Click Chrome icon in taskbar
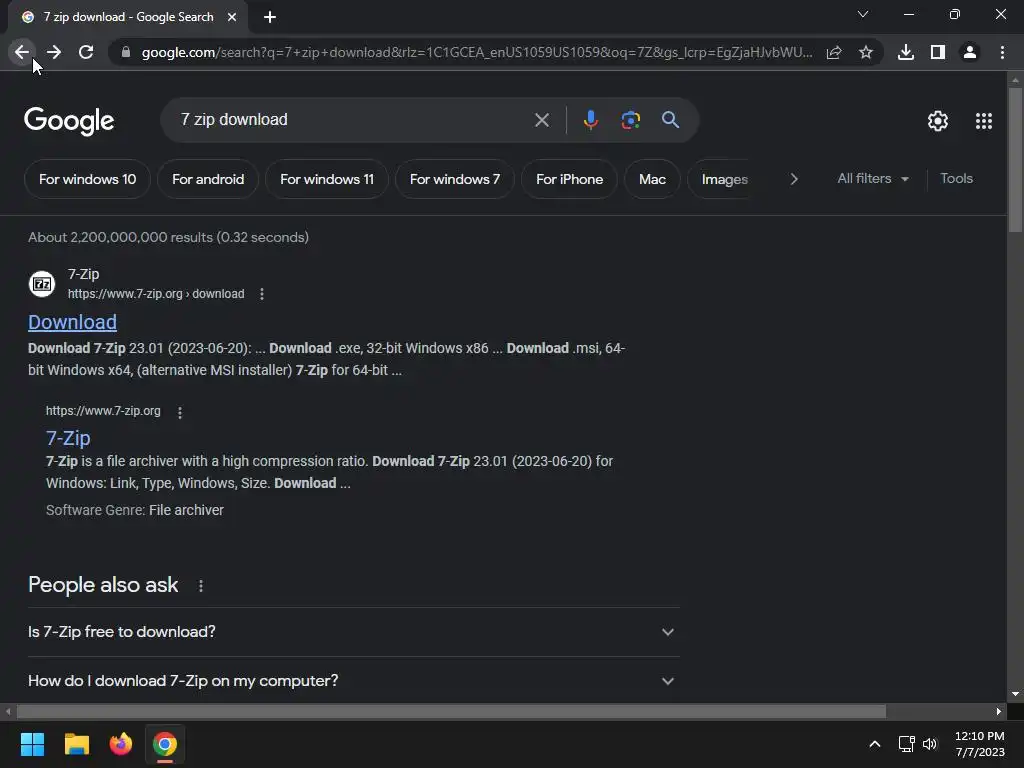The width and height of the screenshot is (1024, 768). click(165, 744)
